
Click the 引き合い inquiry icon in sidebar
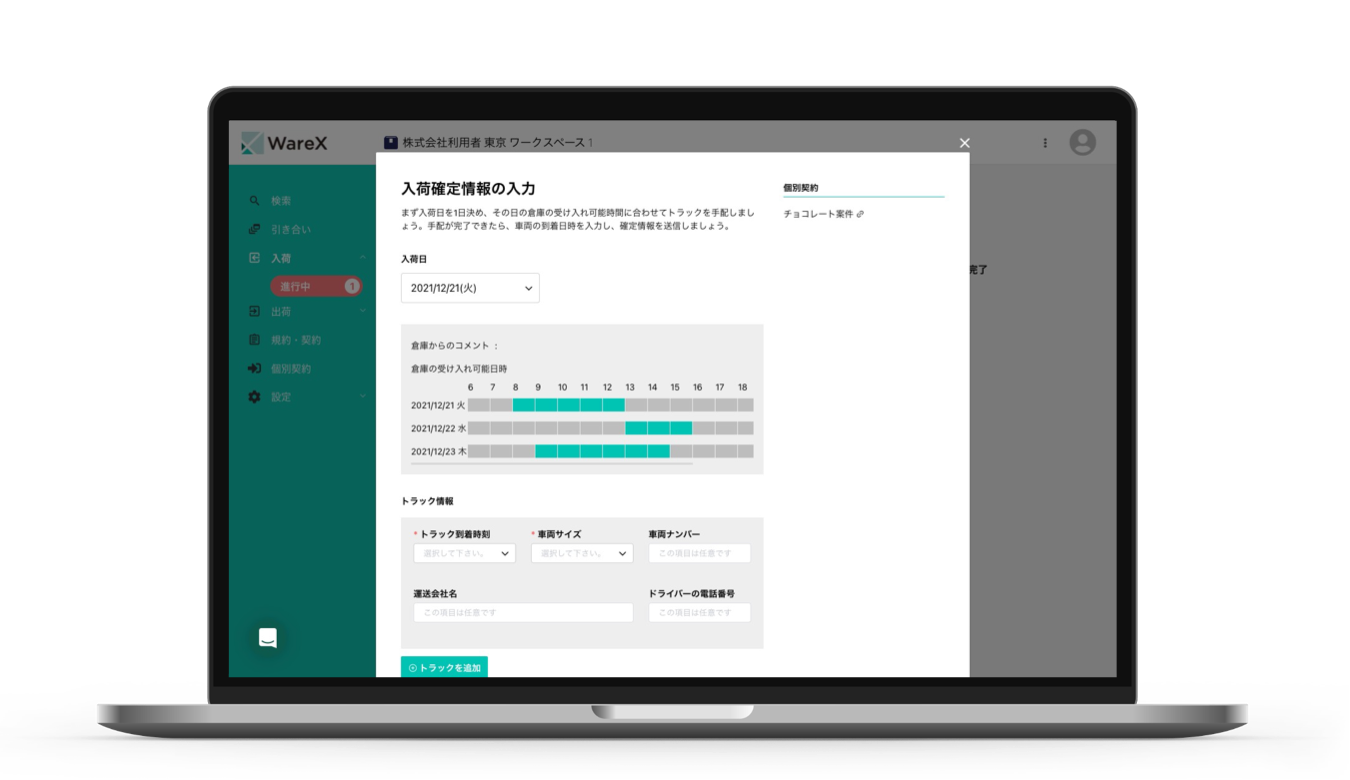(254, 229)
